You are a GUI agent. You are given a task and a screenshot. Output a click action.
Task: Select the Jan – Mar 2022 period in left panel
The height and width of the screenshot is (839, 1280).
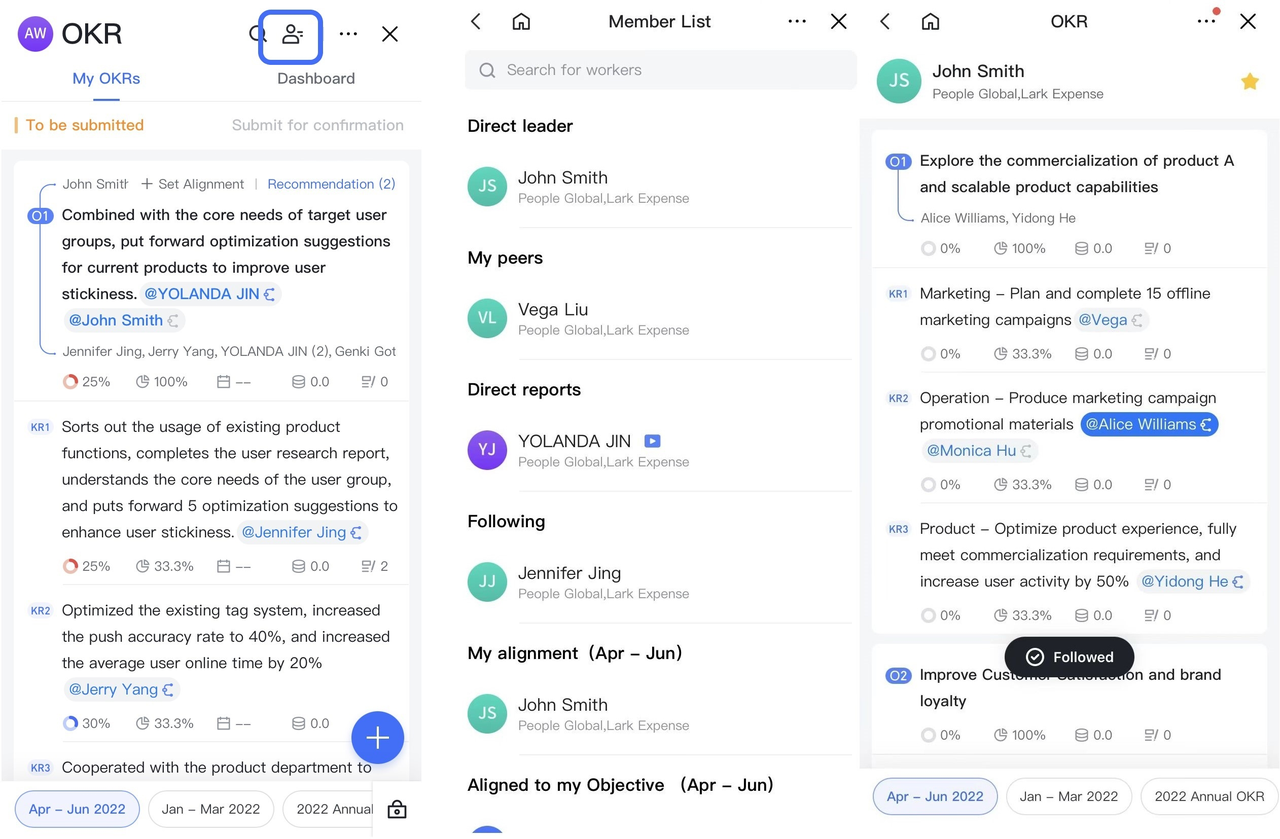click(x=210, y=809)
